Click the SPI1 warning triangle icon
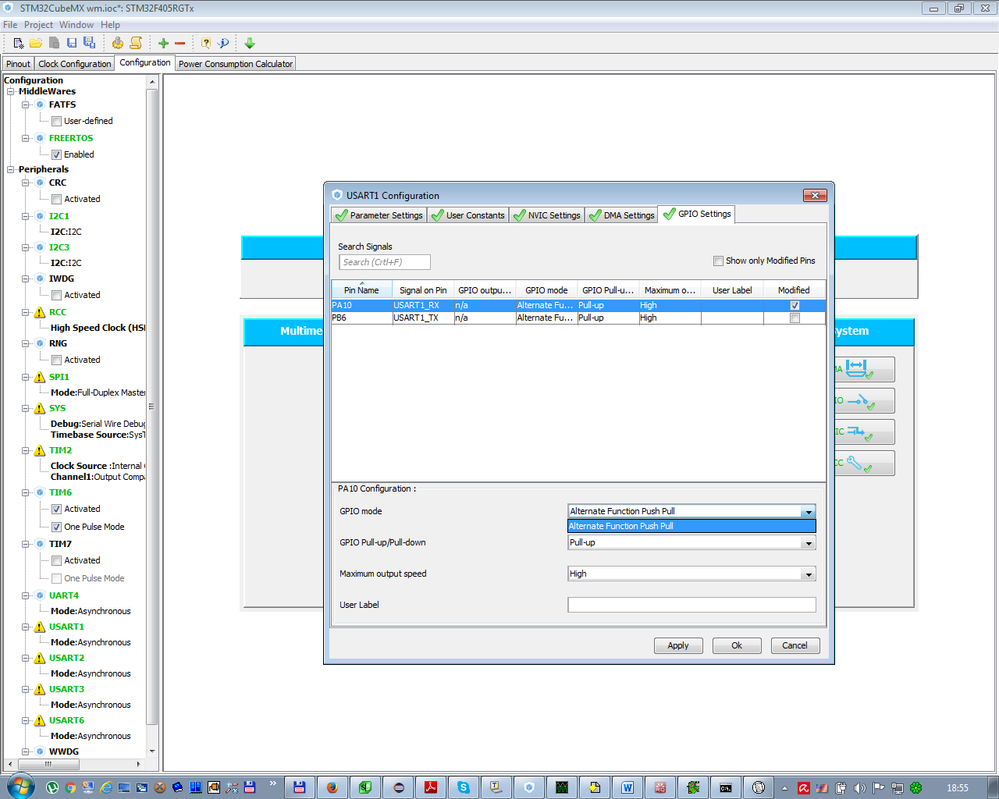This screenshot has height=799, width=999. [40, 377]
